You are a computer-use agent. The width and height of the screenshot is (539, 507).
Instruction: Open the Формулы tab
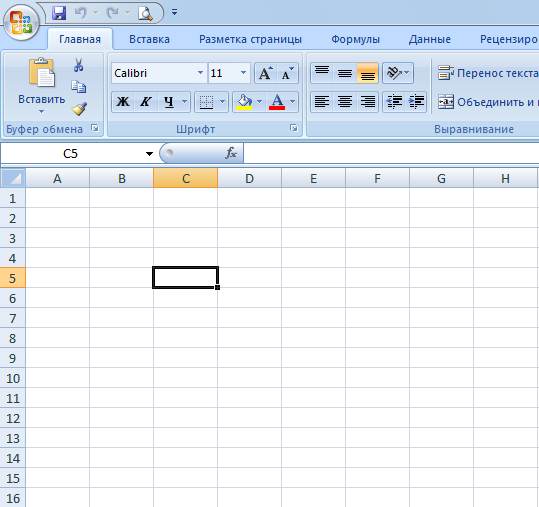click(x=355, y=39)
